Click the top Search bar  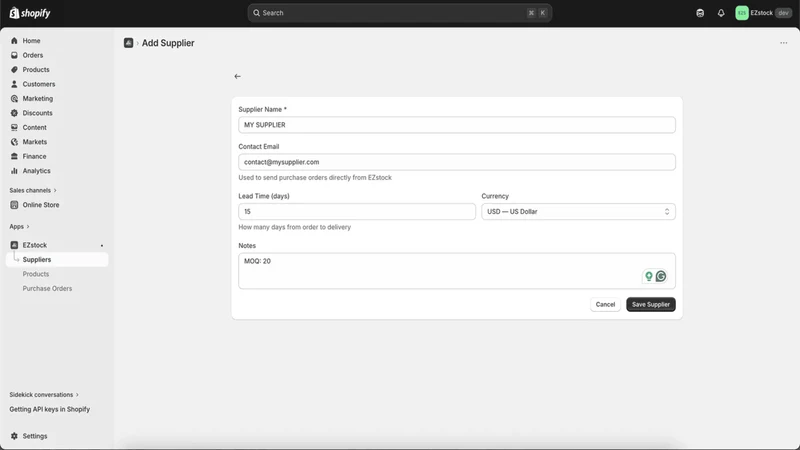tap(399, 13)
